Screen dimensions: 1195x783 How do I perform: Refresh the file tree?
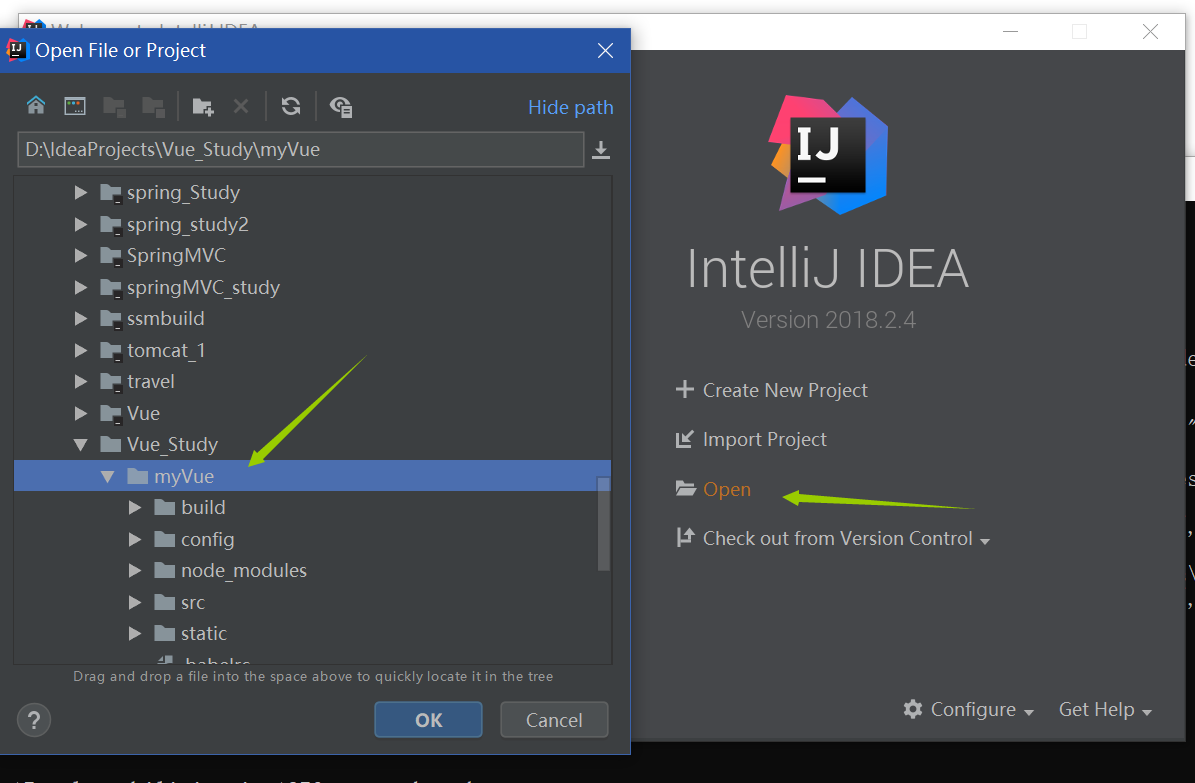point(290,106)
